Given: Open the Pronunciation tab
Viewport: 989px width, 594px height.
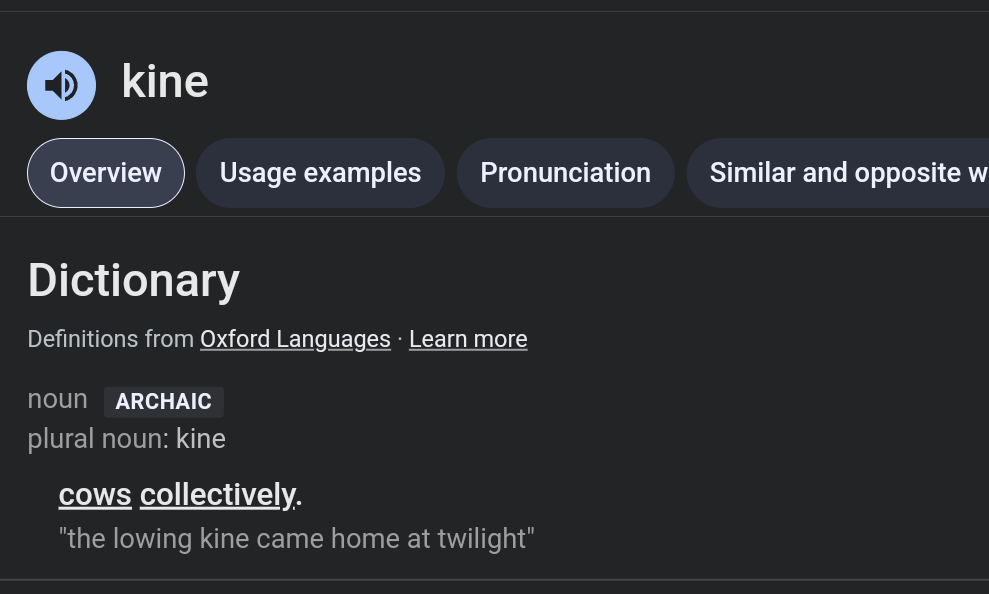Looking at the screenshot, I should click(x=565, y=173).
